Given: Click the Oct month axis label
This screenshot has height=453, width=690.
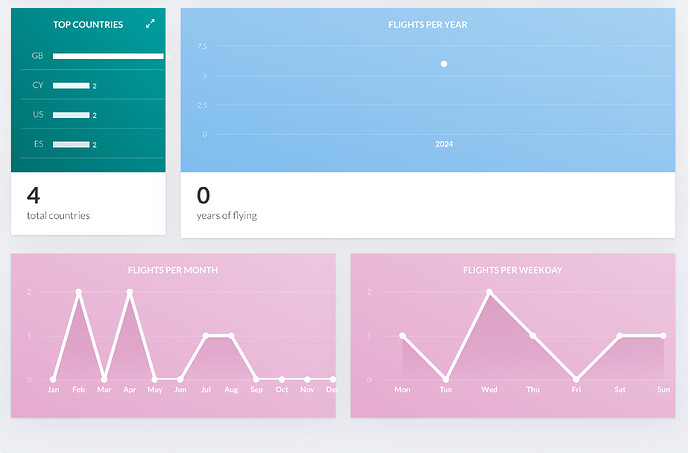Looking at the screenshot, I should (282, 390).
